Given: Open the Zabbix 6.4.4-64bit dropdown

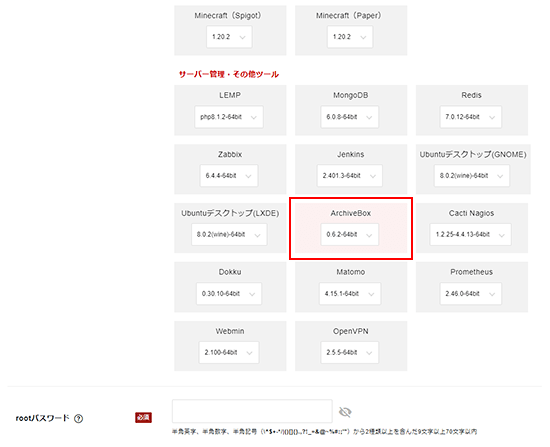Looking at the screenshot, I should tap(229, 175).
